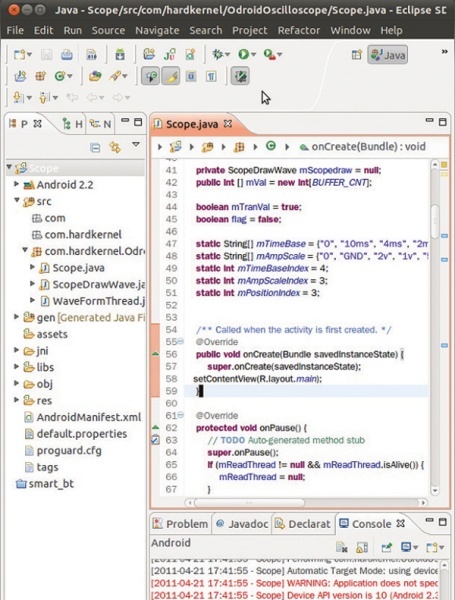Screen dimensions: 455x600
Task: Open the Source menu
Action: coord(108,30)
